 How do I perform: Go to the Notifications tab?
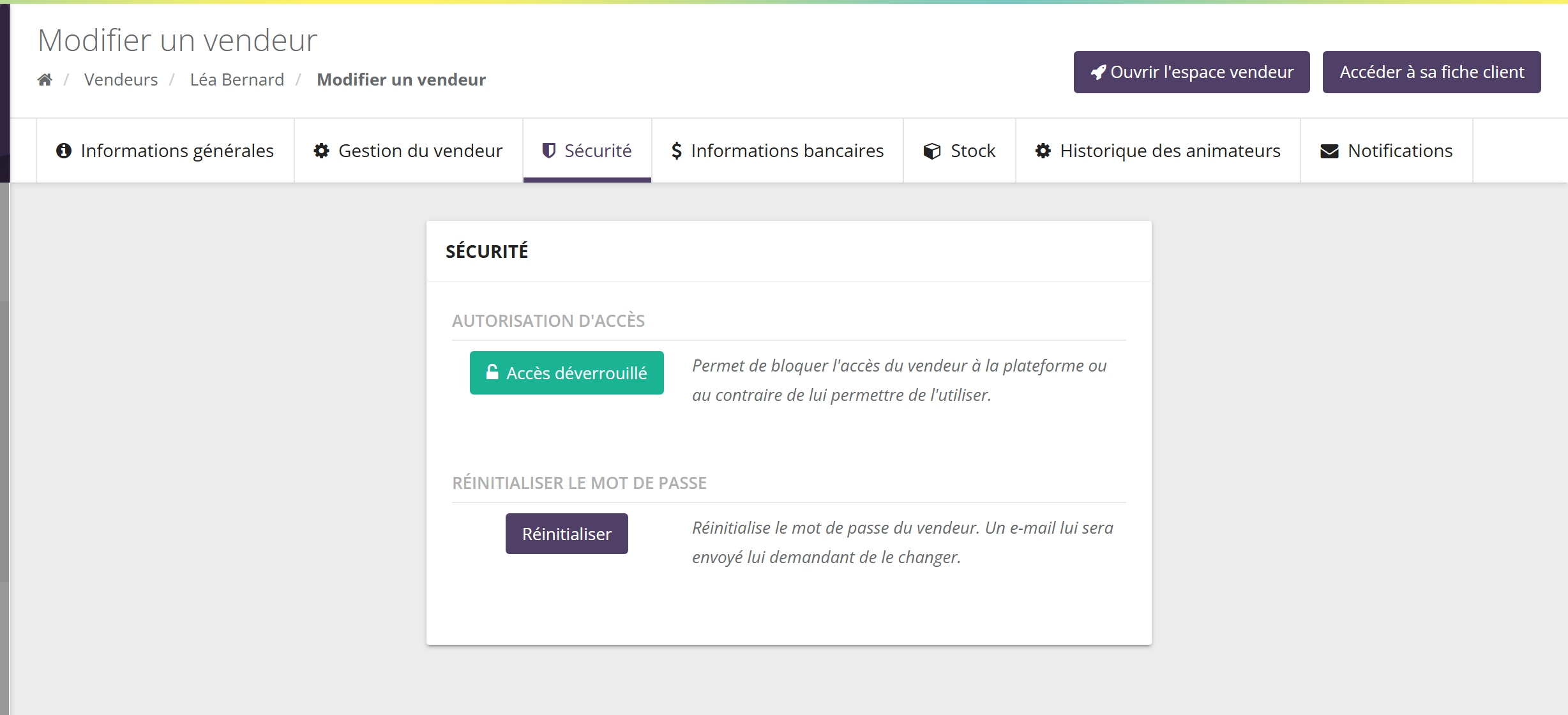[x=1387, y=151]
